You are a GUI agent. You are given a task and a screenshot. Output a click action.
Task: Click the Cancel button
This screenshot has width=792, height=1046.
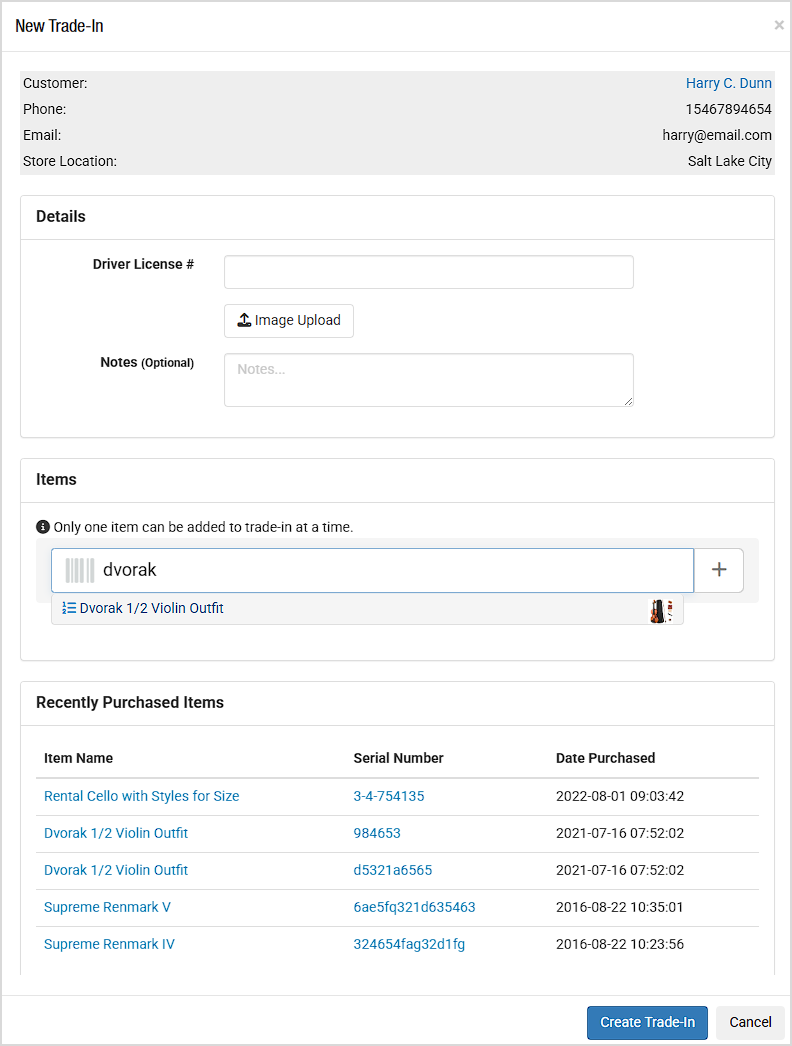click(750, 1022)
